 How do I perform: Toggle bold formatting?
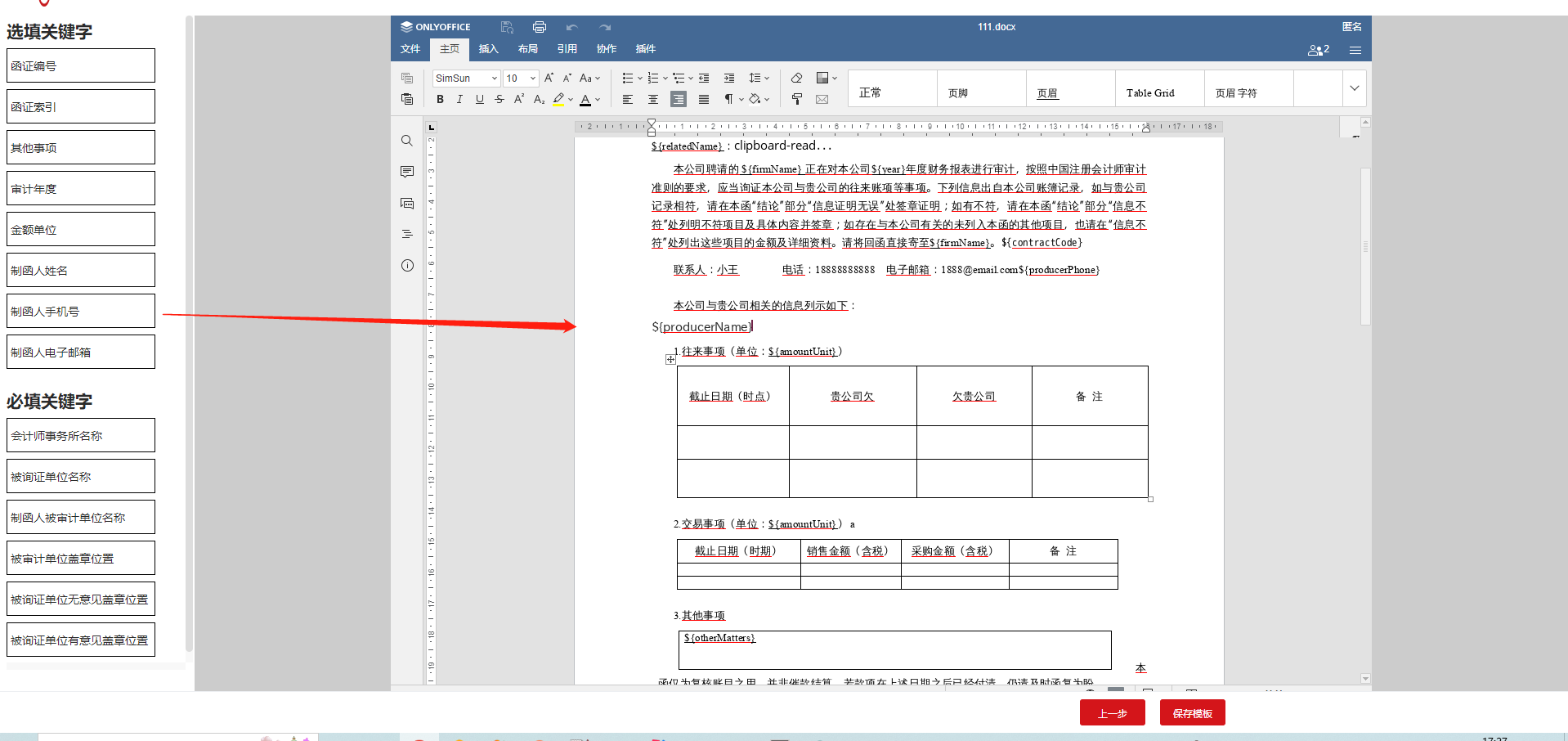(x=440, y=99)
